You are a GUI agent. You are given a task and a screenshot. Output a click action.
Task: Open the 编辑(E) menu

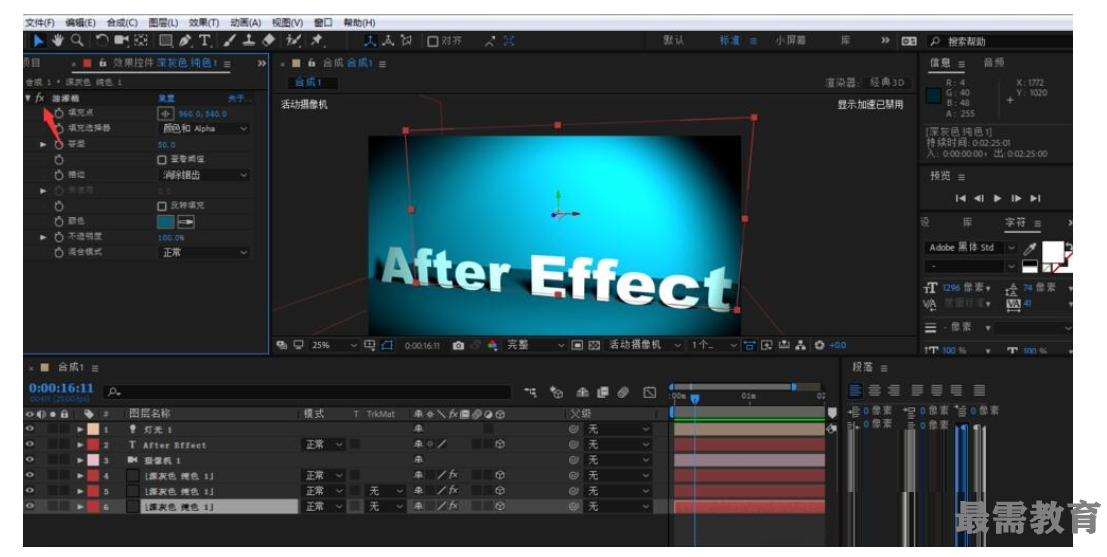pos(80,23)
